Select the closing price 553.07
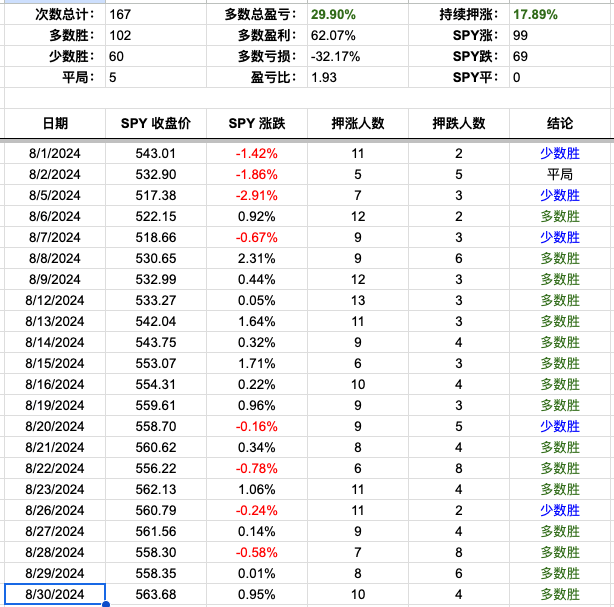Screen dimensions: 614x607 [156, 363]
